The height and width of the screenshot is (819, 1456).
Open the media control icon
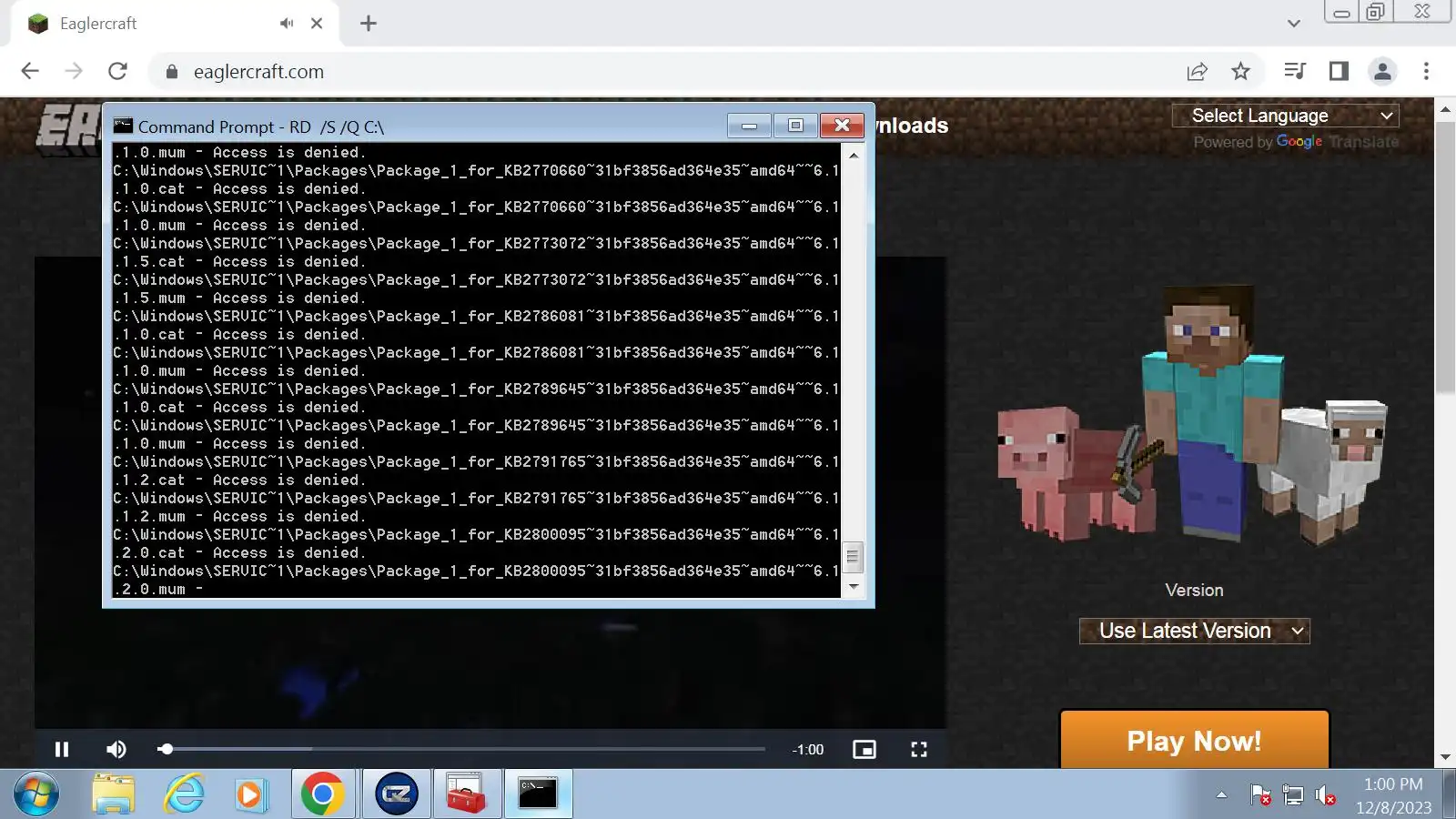pos(1294,71)
